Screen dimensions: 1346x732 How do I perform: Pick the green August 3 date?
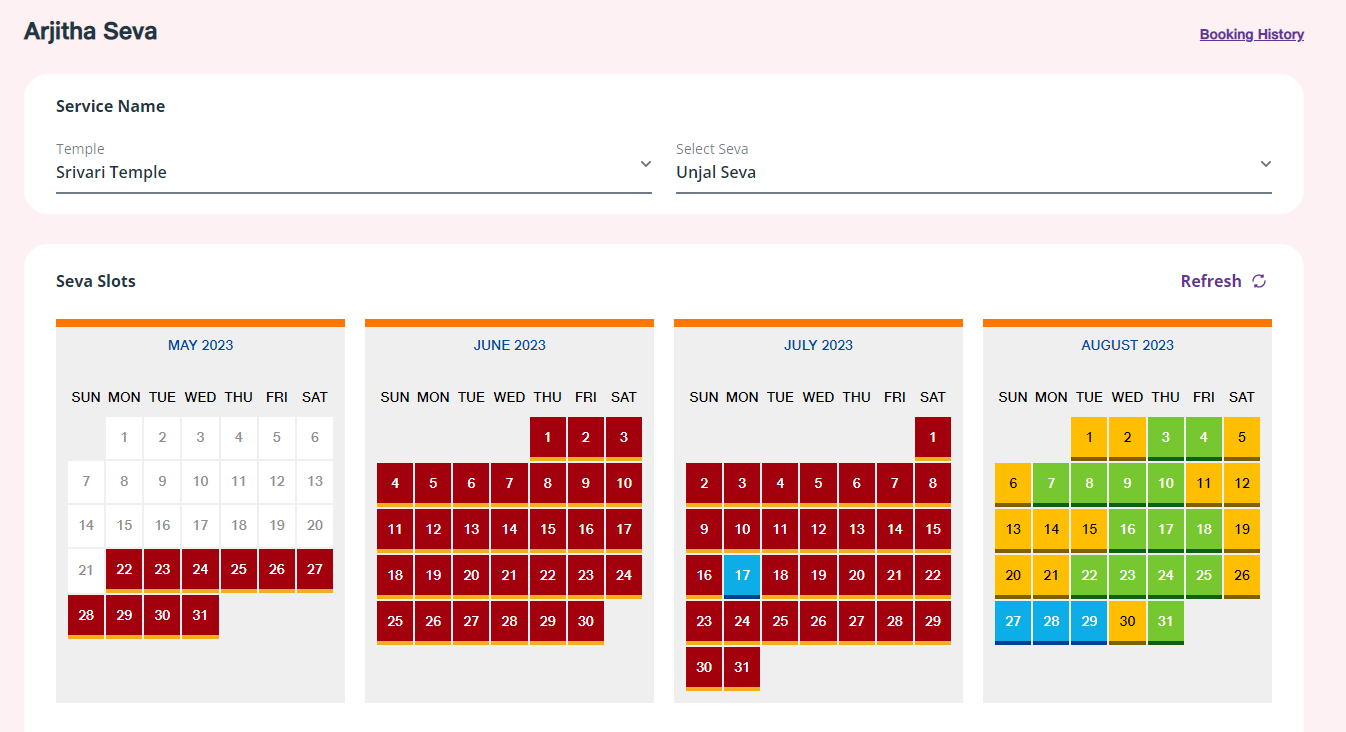(1166, 439)
